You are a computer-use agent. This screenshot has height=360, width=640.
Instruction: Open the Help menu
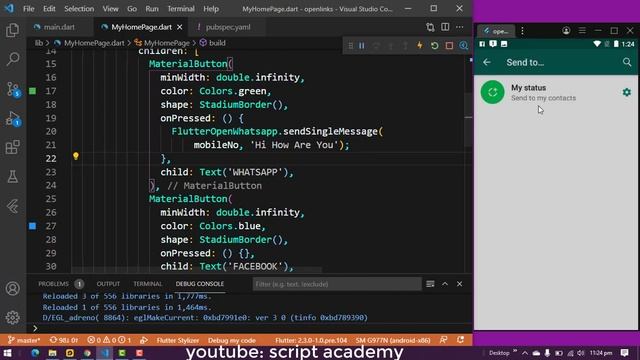211,9
